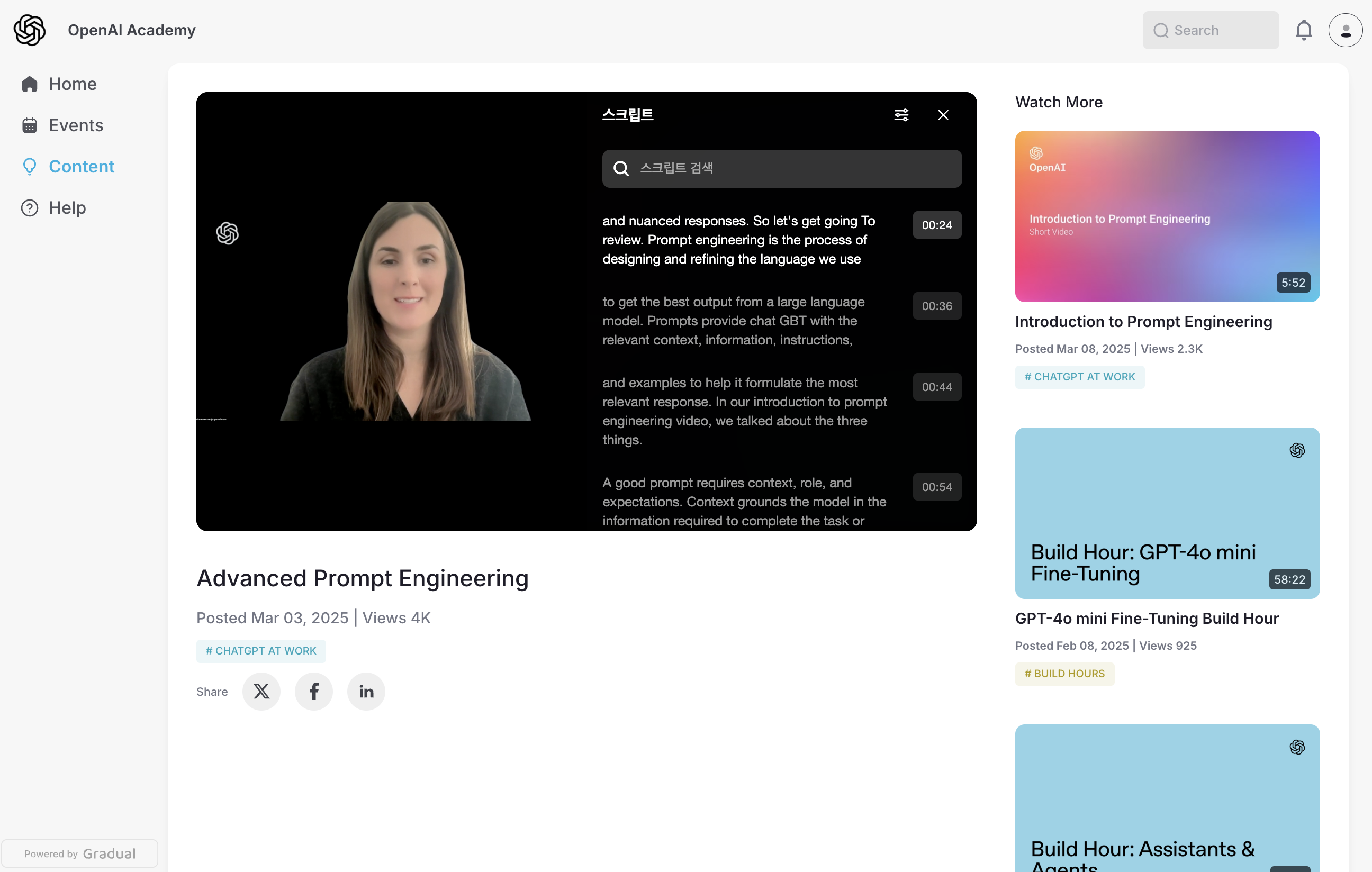The height and width of the screenshot is (872, 1372).
Task: Open transcript settings sliders icon
Action: (901, 115)
